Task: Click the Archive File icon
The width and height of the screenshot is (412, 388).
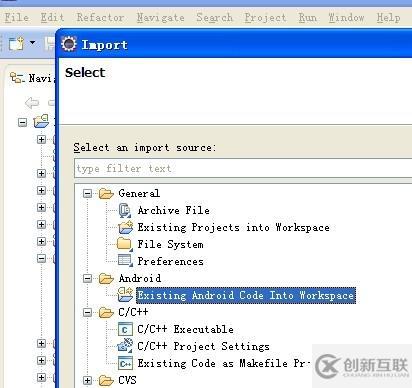Action: (125, 210)
